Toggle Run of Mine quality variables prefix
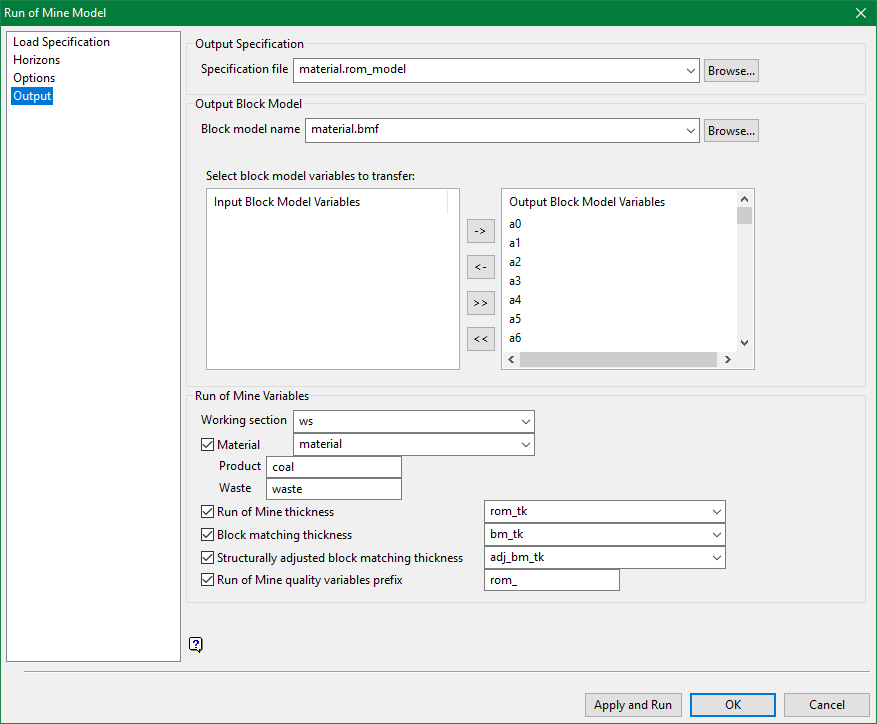877x724 pixels. tap(208, 580)
